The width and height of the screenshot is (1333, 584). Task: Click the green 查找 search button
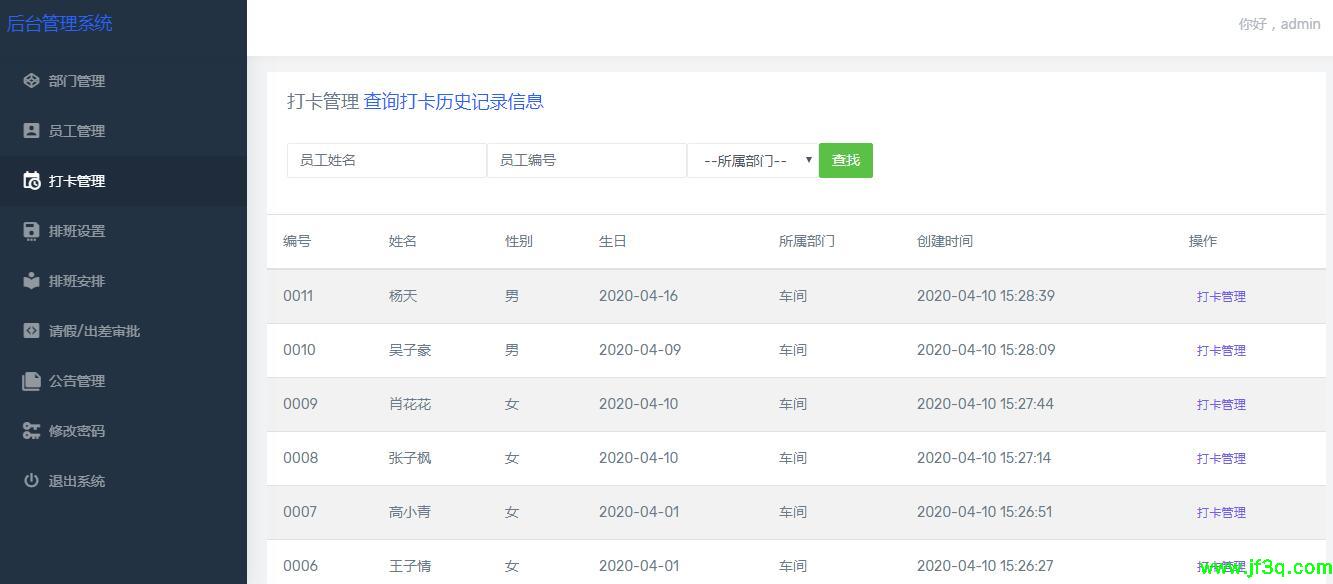846,160
